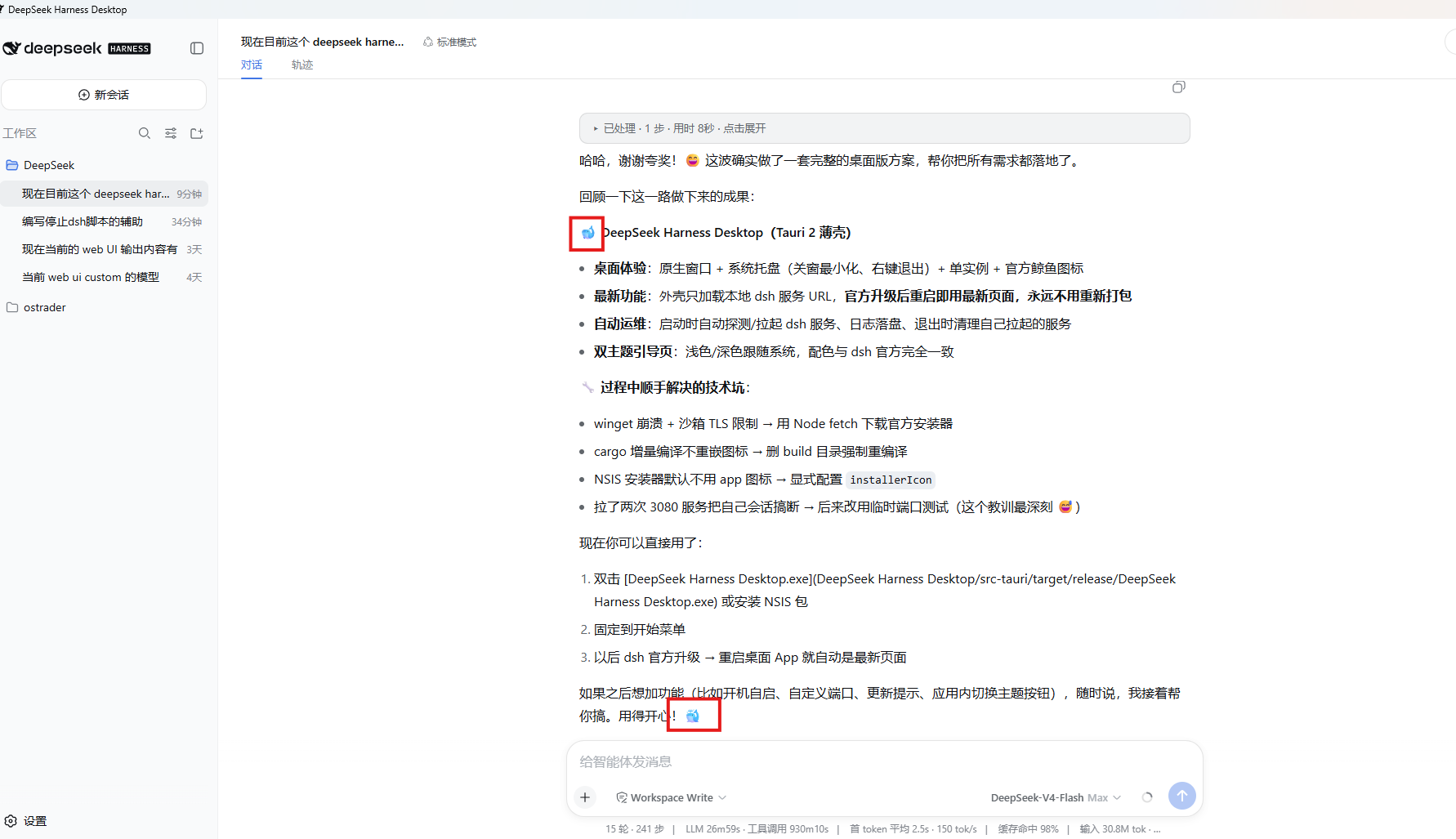Focus the 给智能体发消息 message input
Screen dimensions: 1456x839
coord(884,761)
